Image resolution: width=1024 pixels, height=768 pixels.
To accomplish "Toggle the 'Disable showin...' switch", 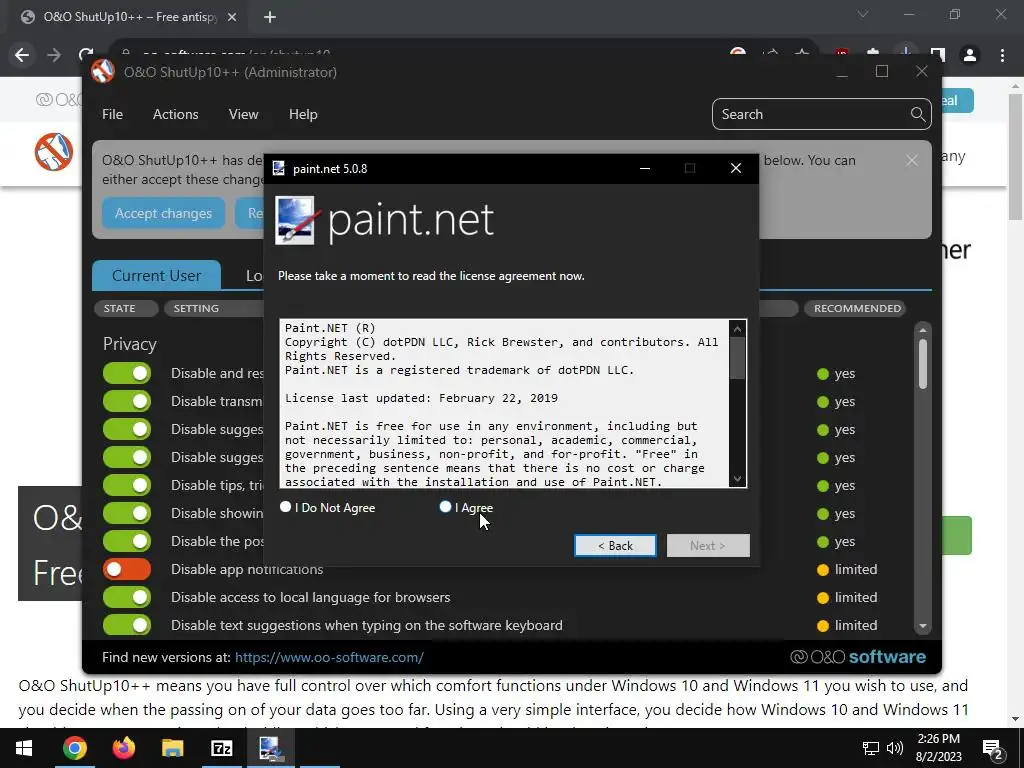I will [127, 513].
